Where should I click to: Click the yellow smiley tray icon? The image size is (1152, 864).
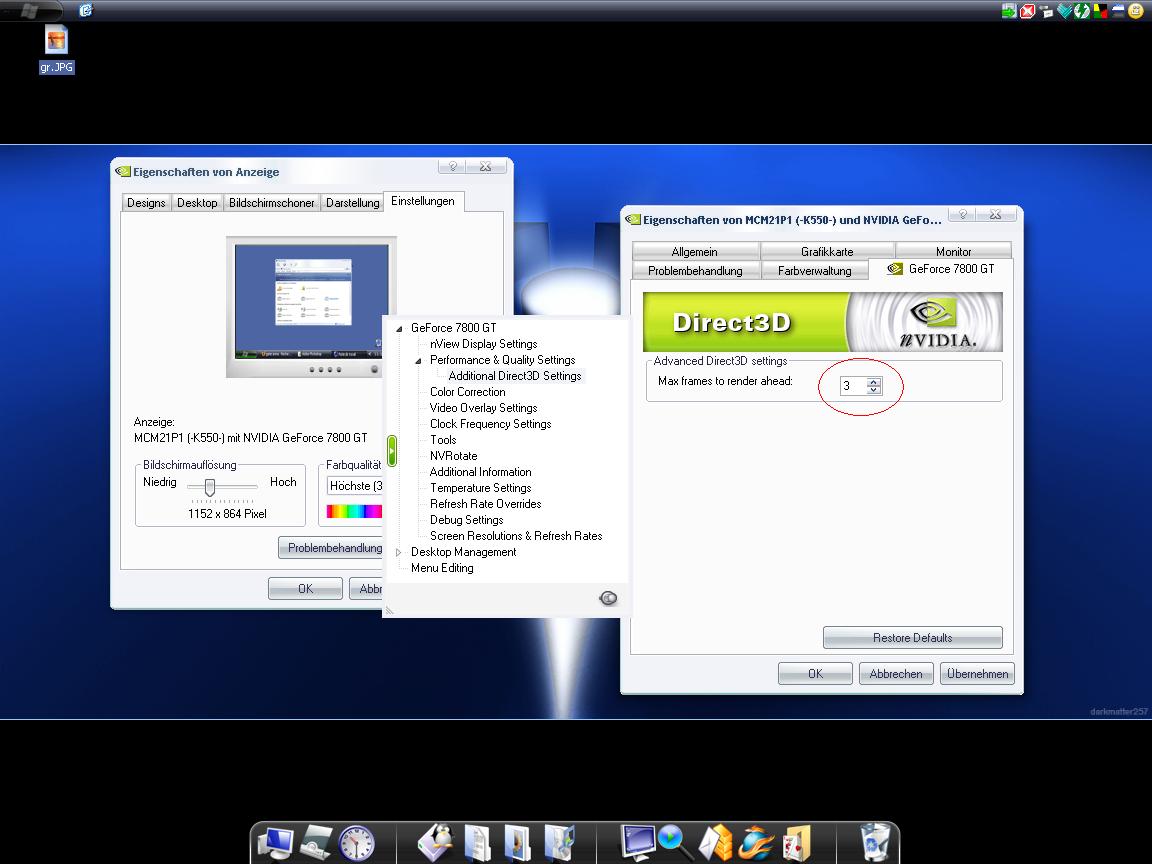[x=1136, y=10]
